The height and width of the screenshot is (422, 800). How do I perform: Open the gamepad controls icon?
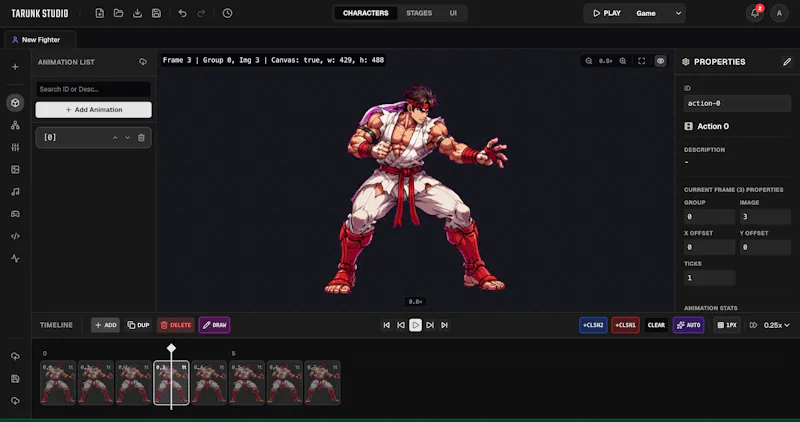click(x=15, y=214)
